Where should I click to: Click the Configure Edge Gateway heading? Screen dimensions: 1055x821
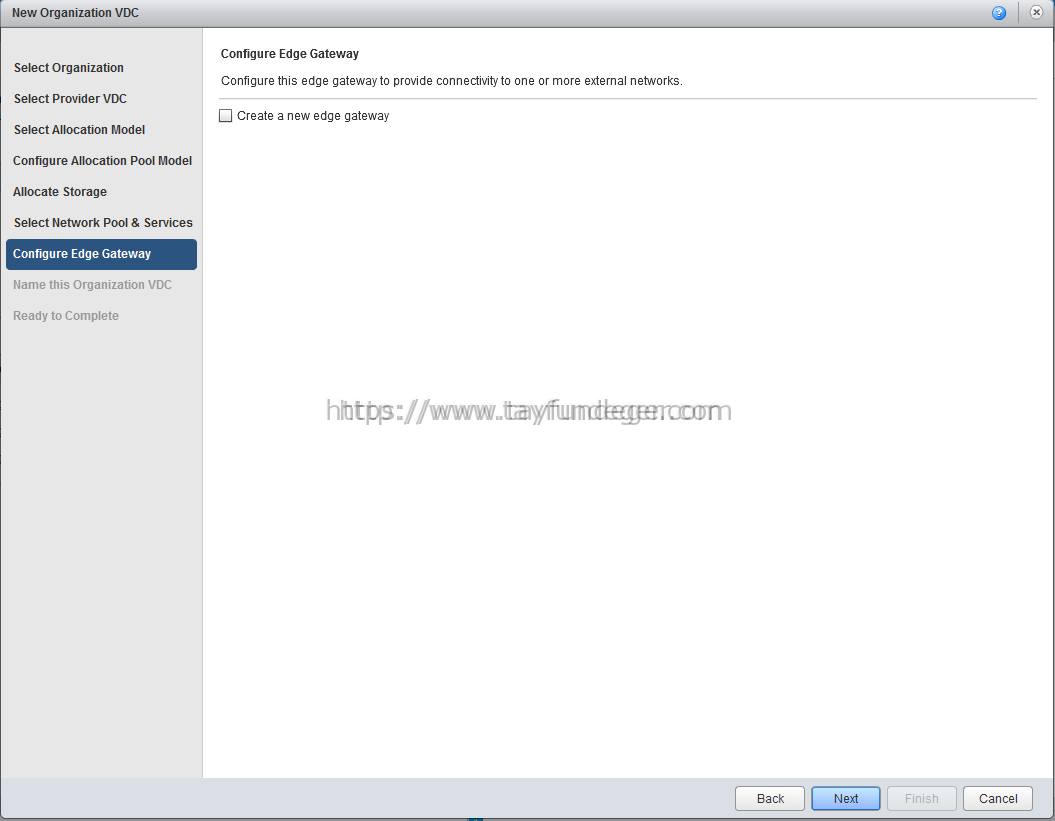coord(290,54)
